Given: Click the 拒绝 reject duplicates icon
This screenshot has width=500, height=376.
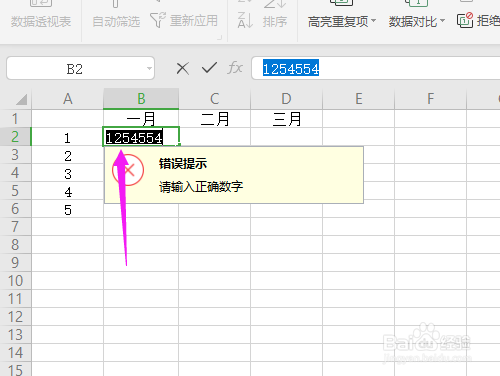Looking at the screenshot, I should tap(465, 20).
